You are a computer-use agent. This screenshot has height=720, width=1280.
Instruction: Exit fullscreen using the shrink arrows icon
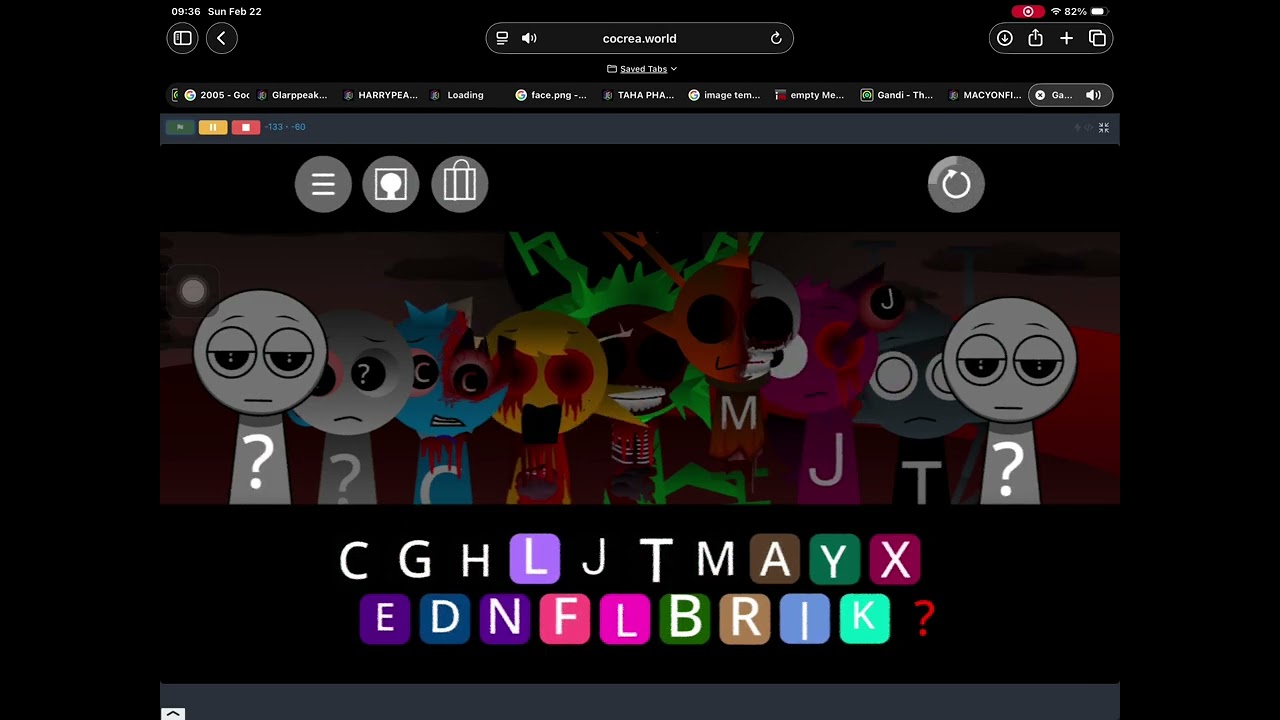click(1104, 128)
